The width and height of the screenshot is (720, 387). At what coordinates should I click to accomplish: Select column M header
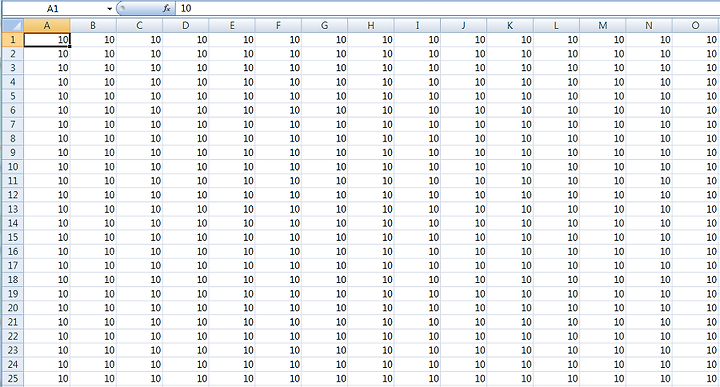pos(603,25)
